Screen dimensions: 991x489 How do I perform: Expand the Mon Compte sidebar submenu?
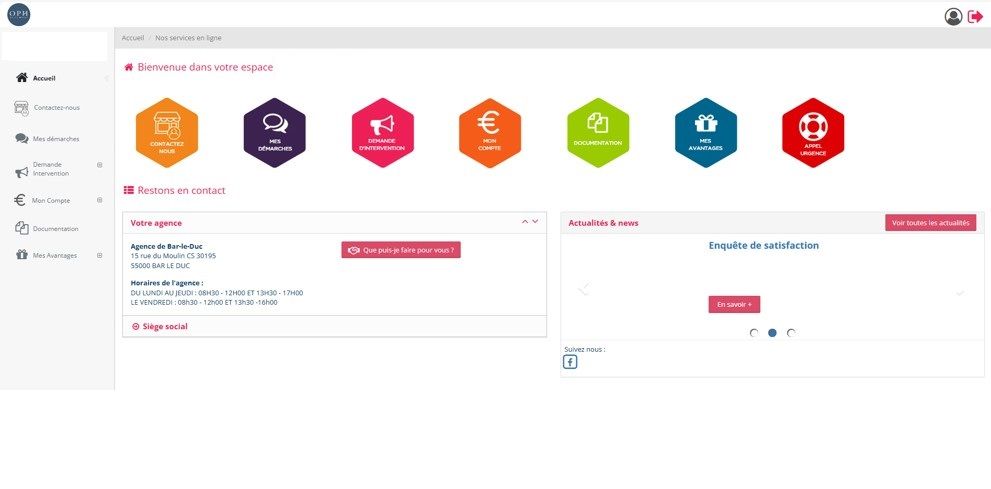(x=99, y=200)
